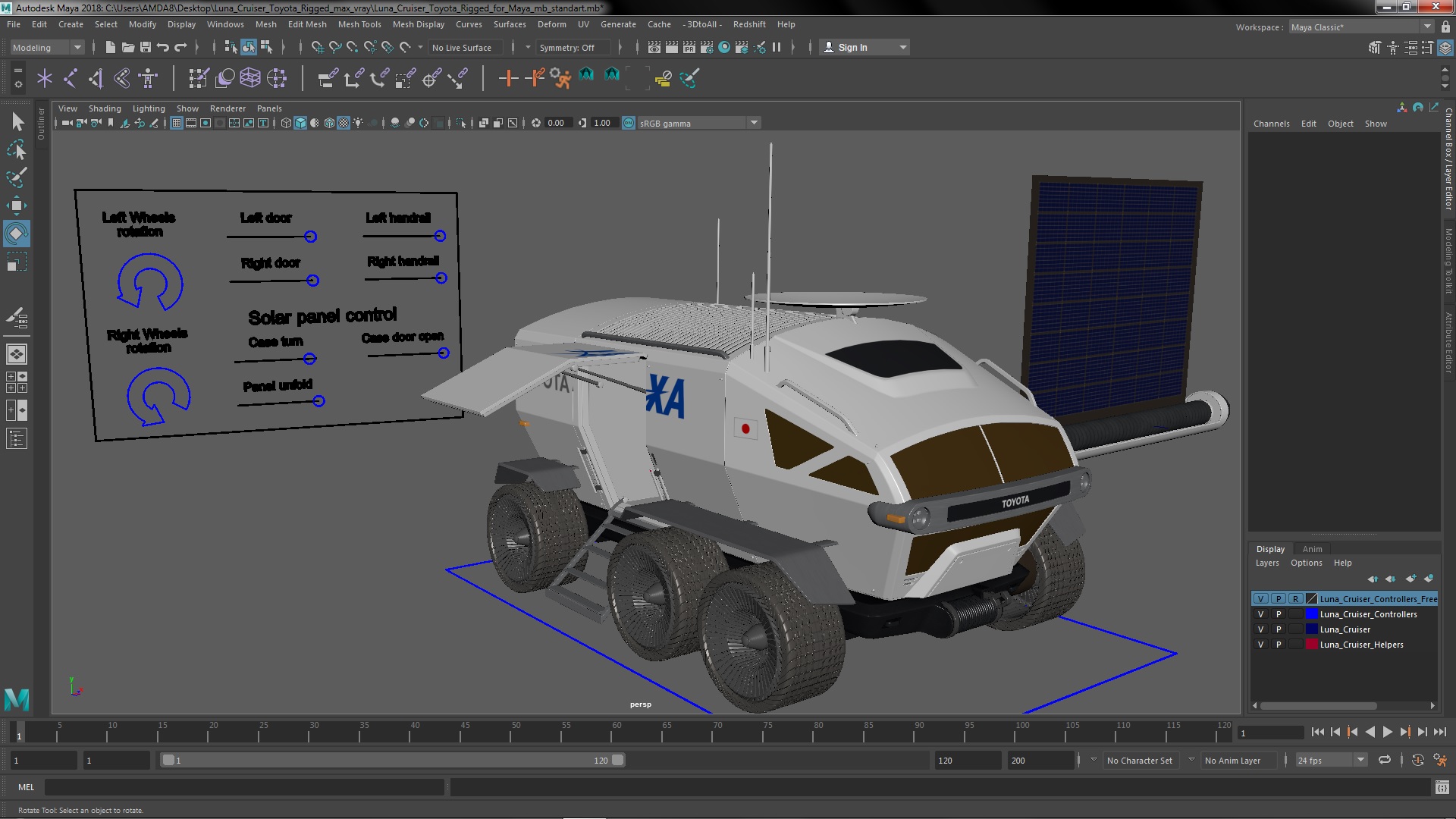The width and height of the screenshot is (1456, 819).
Task: Snap to grids icon
Action: [x=318, y=47]
